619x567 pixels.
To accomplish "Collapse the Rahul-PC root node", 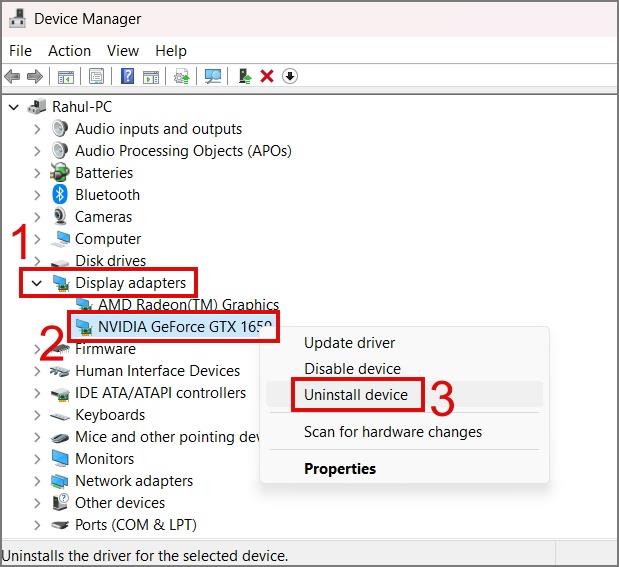I will click(14, 107).
